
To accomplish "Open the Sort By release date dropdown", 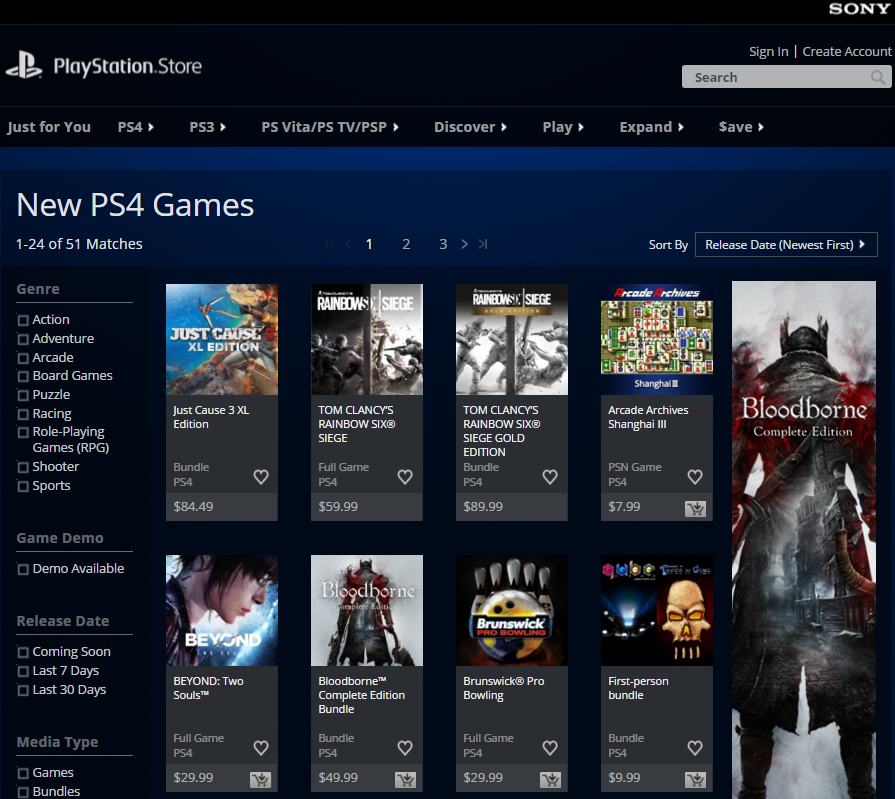I will pos(785,244).
